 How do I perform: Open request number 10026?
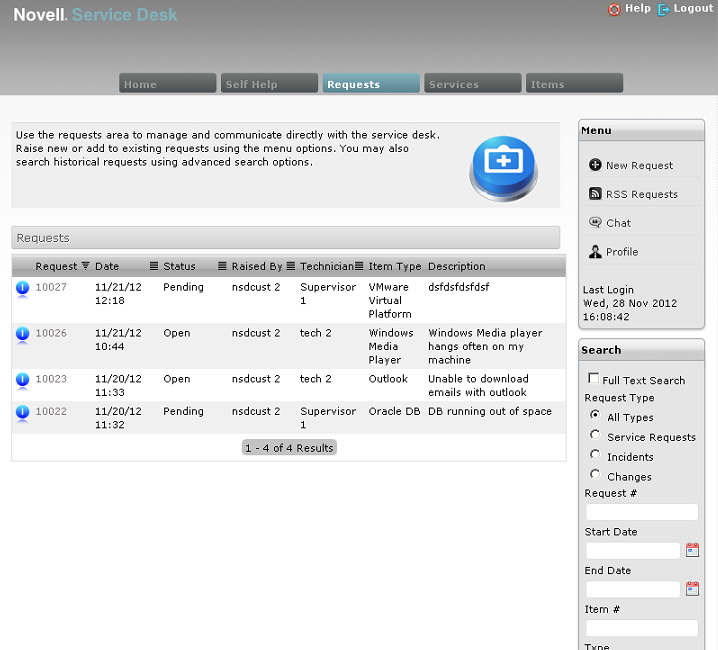coord(51,333)
